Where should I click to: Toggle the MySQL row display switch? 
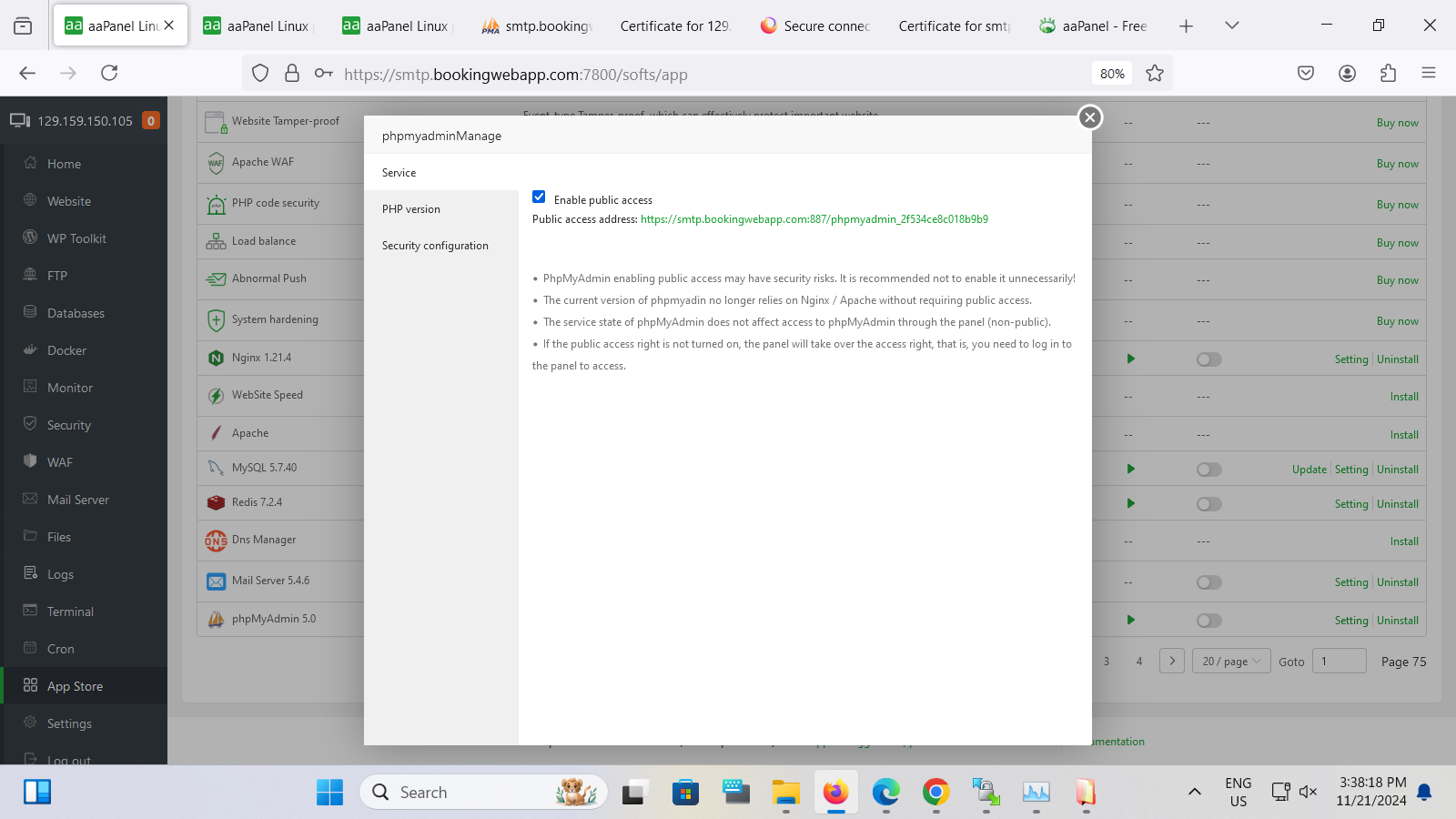(x=1208, y=470)
